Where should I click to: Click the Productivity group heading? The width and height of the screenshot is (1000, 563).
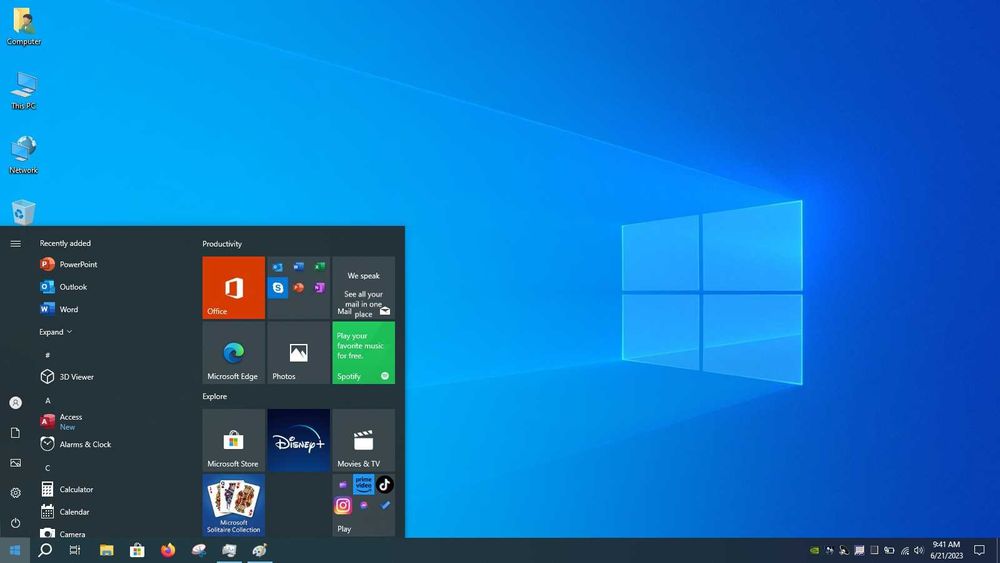point(222,244)
